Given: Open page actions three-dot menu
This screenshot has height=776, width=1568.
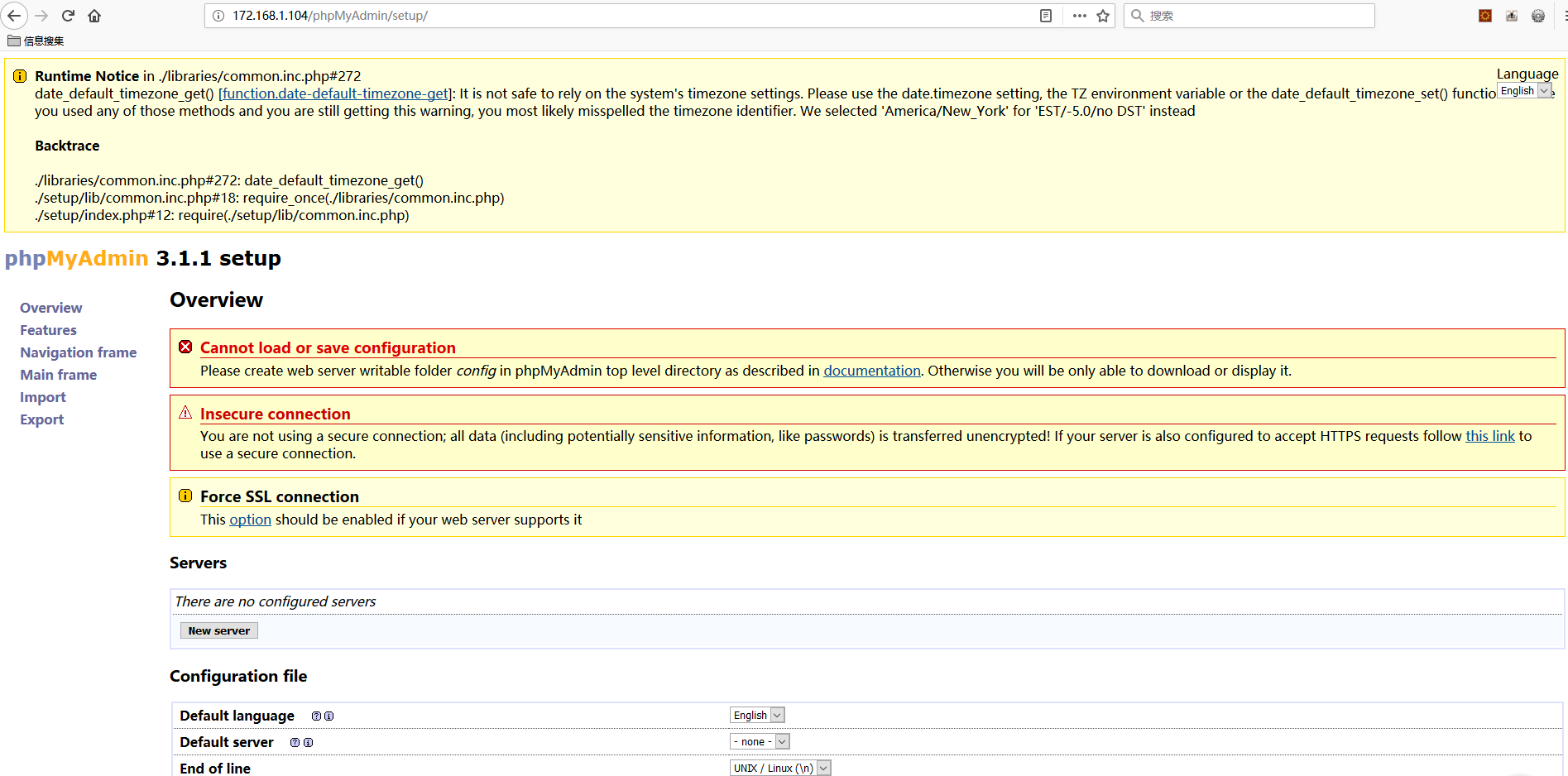Looking at the screenshot, I should click(x=1079, y=16).
